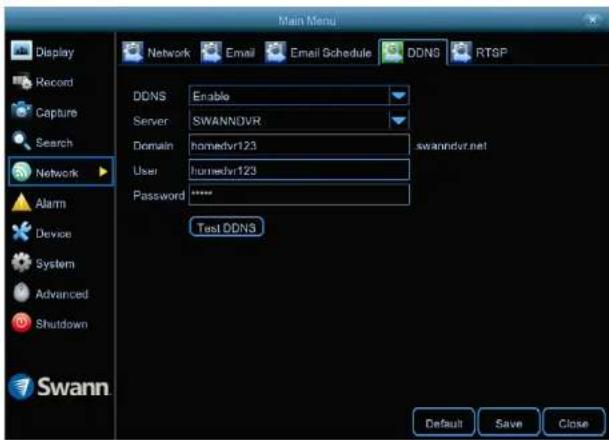
Task: Click the Close button
Action: 574,422
